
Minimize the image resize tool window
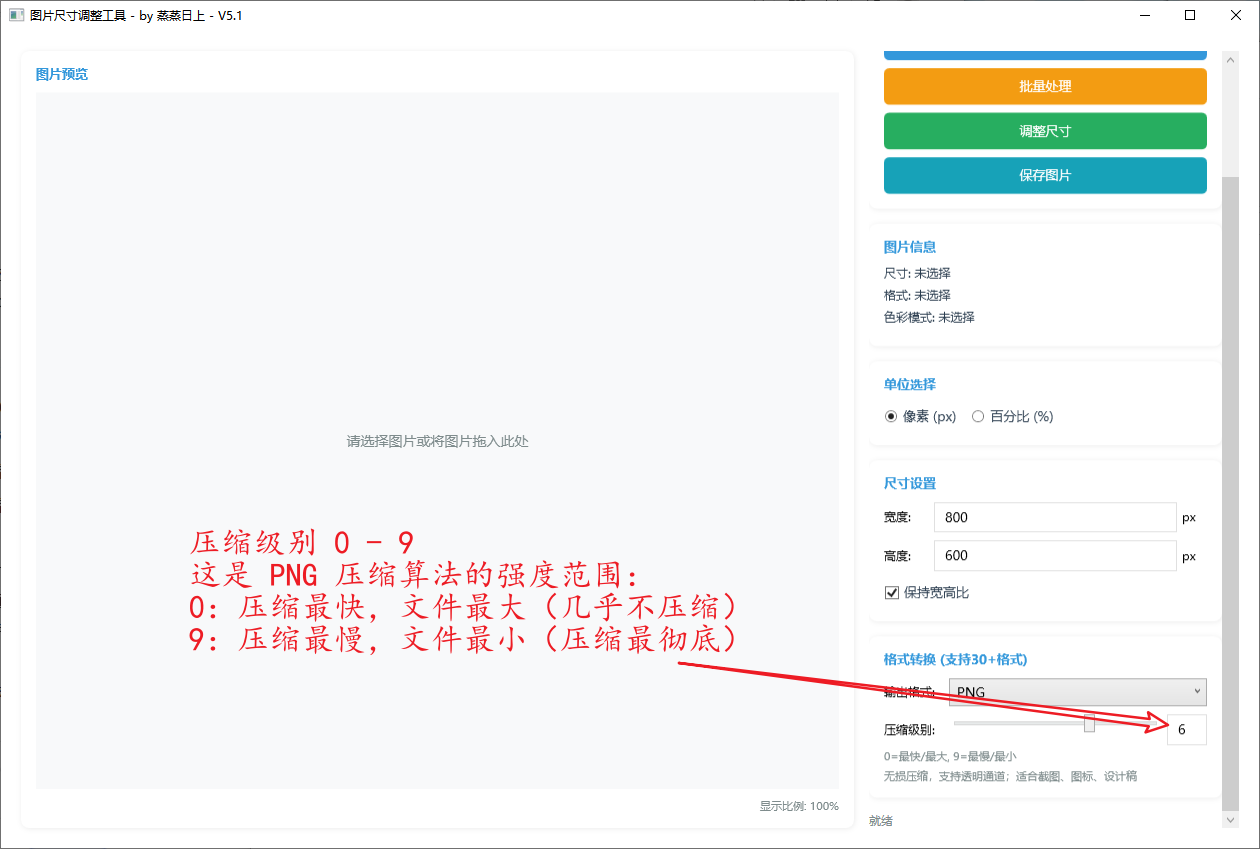point(1144,15)
